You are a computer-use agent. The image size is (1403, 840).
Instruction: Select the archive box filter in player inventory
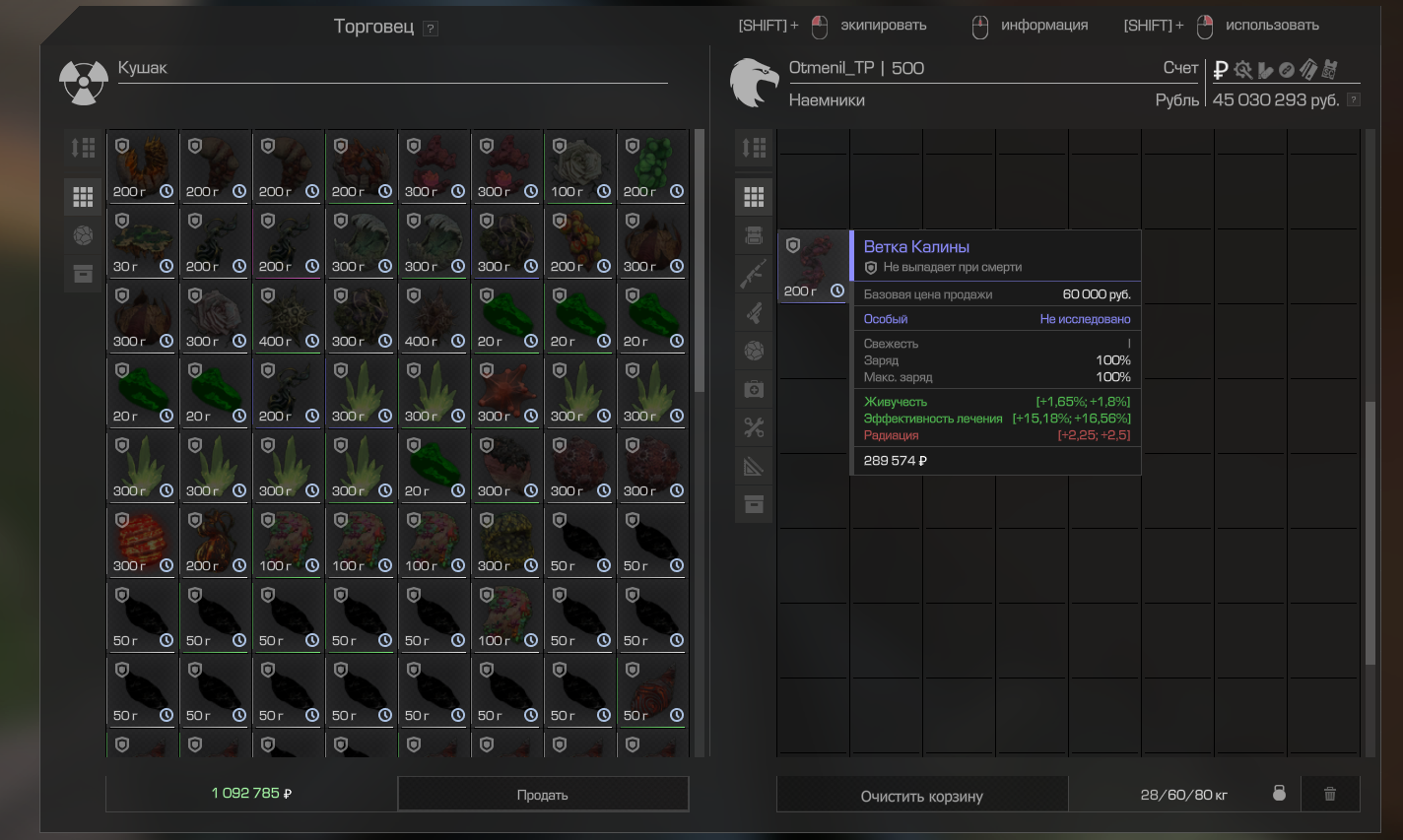pyautogui.click(x=754, y=504)
